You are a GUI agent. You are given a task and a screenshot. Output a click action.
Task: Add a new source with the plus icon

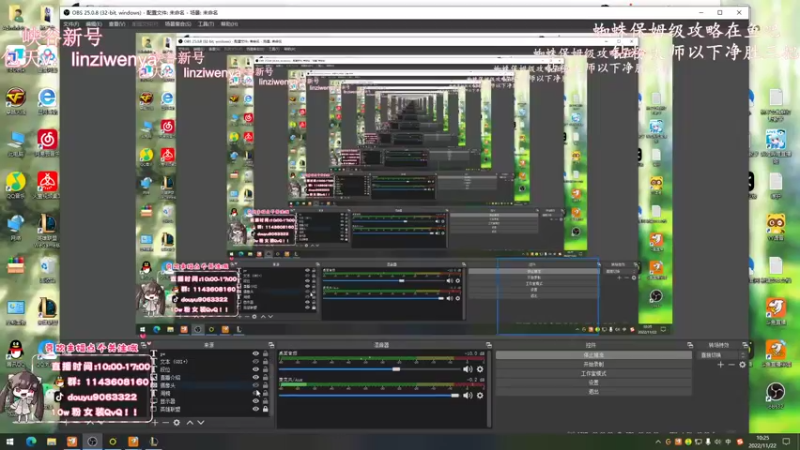tap(155, 422)
